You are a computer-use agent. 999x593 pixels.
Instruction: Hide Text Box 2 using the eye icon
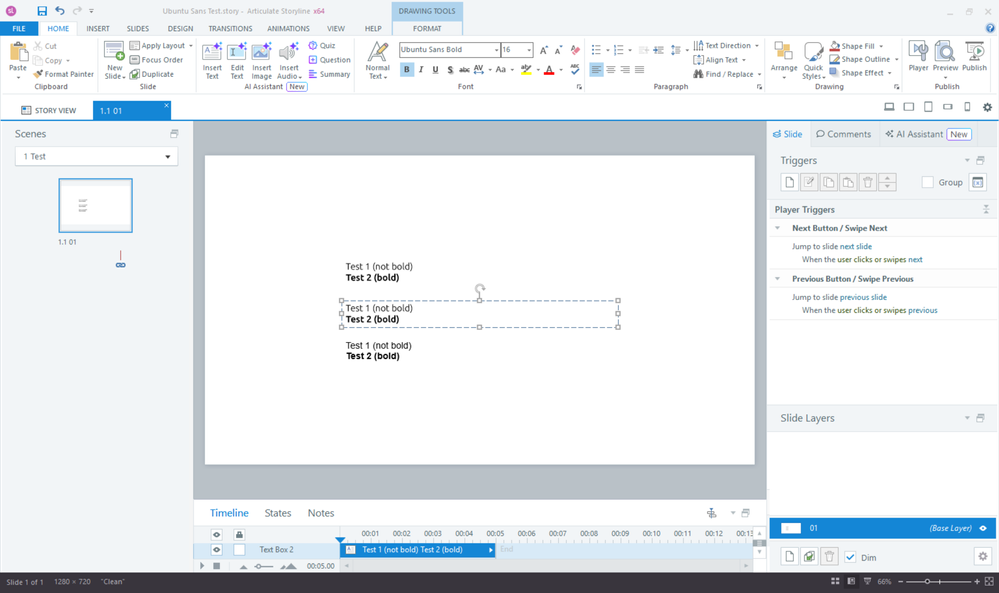pyautogui.click(x=217, y=550)
